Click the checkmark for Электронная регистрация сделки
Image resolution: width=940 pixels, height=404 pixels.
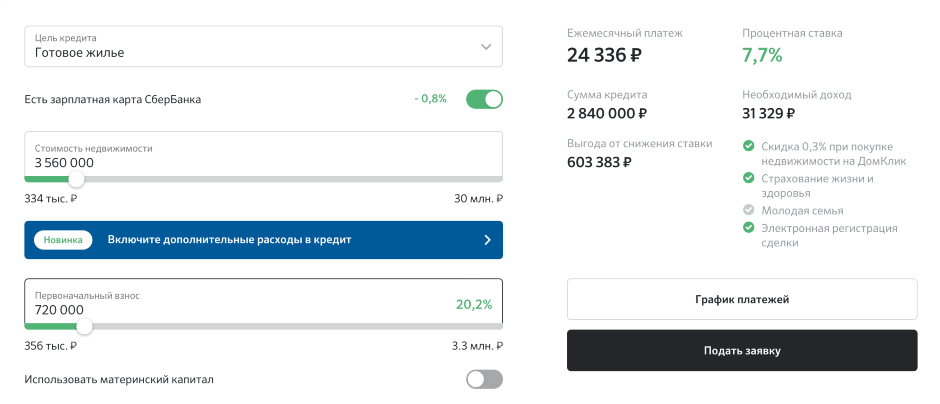tap(748, 227)
